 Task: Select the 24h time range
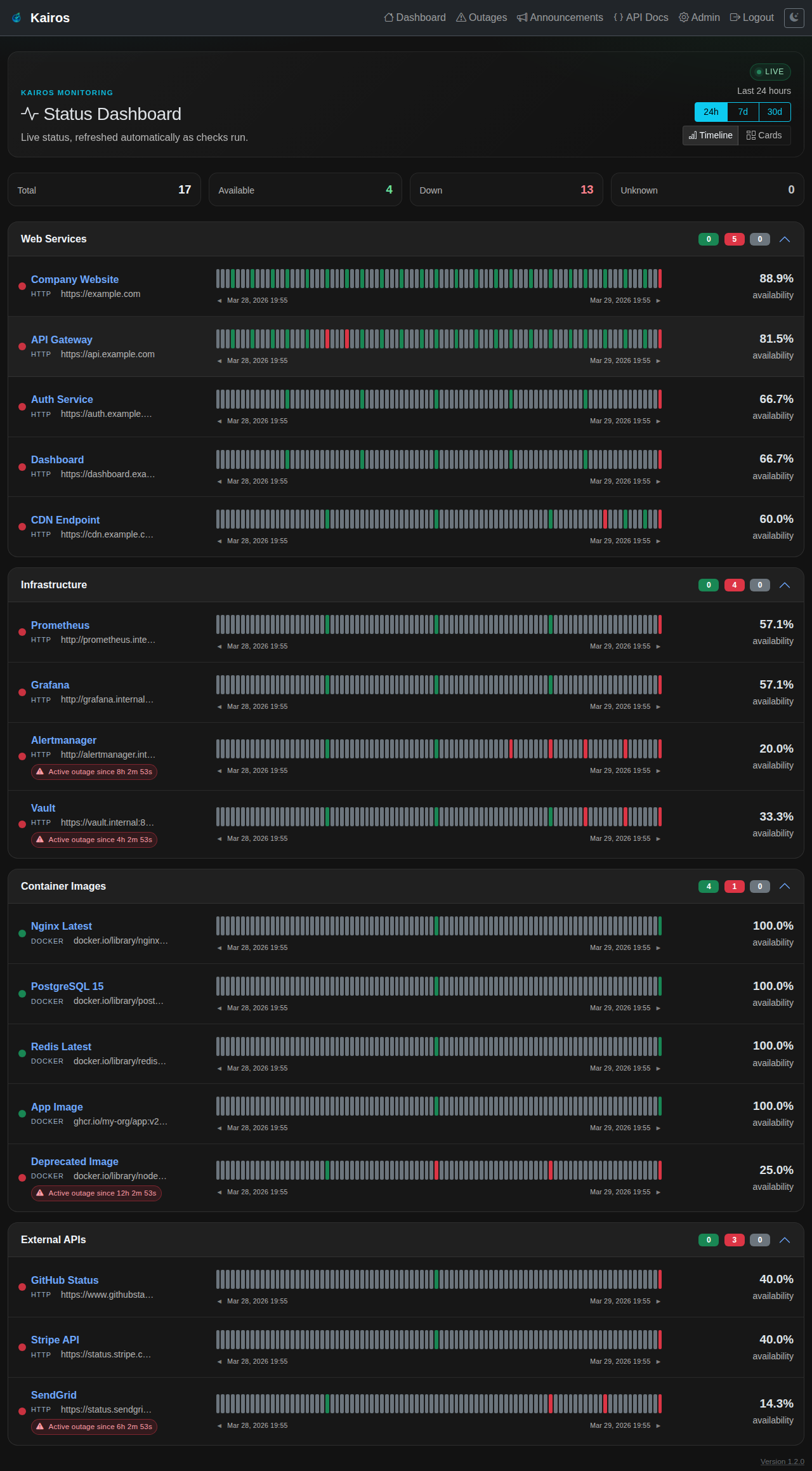pyautogui.click(x=711, y=112)
